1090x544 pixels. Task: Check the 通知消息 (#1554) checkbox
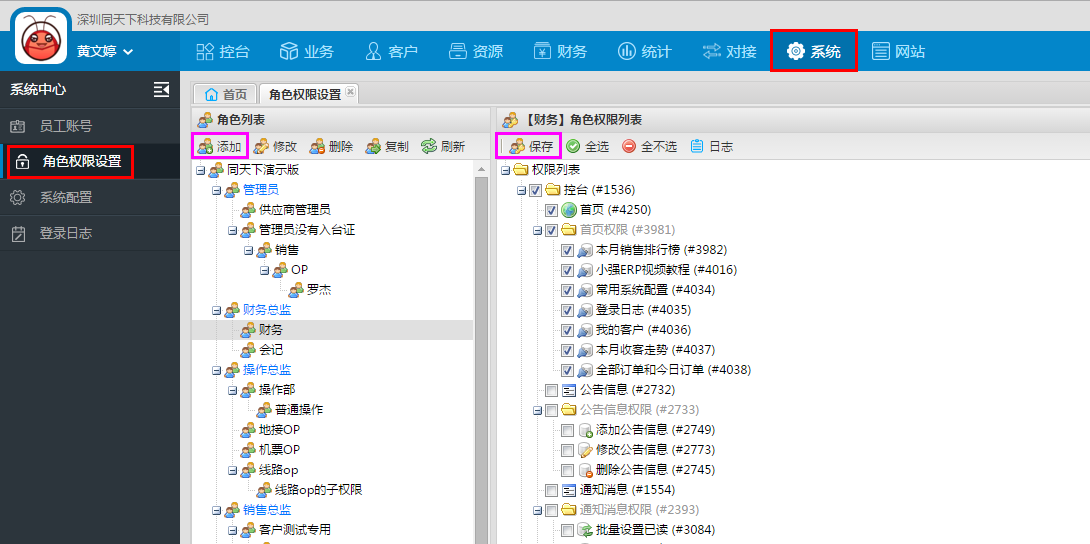point(551,490)
